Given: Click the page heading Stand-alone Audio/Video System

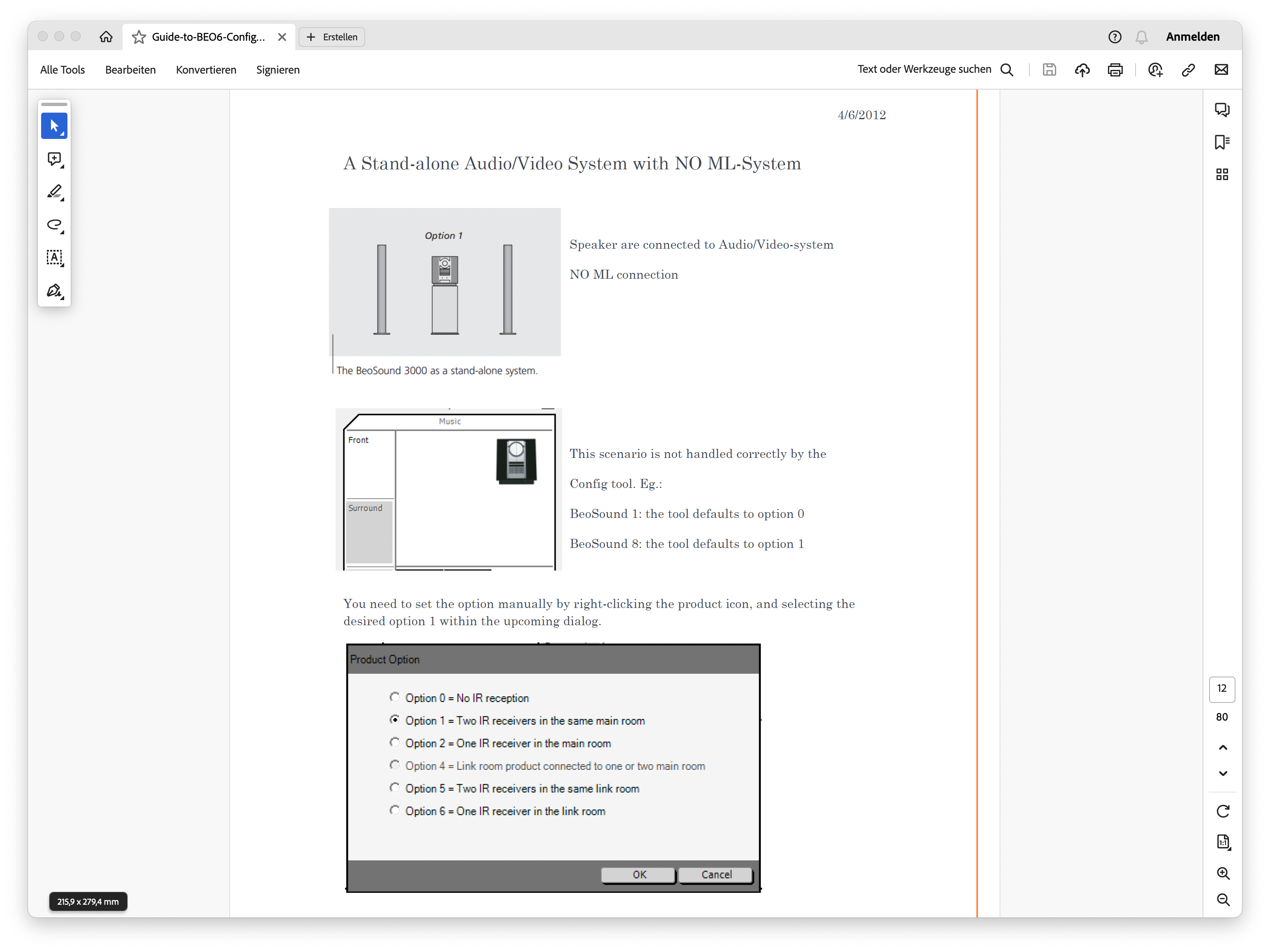Looking at the screenshot, I should coord(572,164).
